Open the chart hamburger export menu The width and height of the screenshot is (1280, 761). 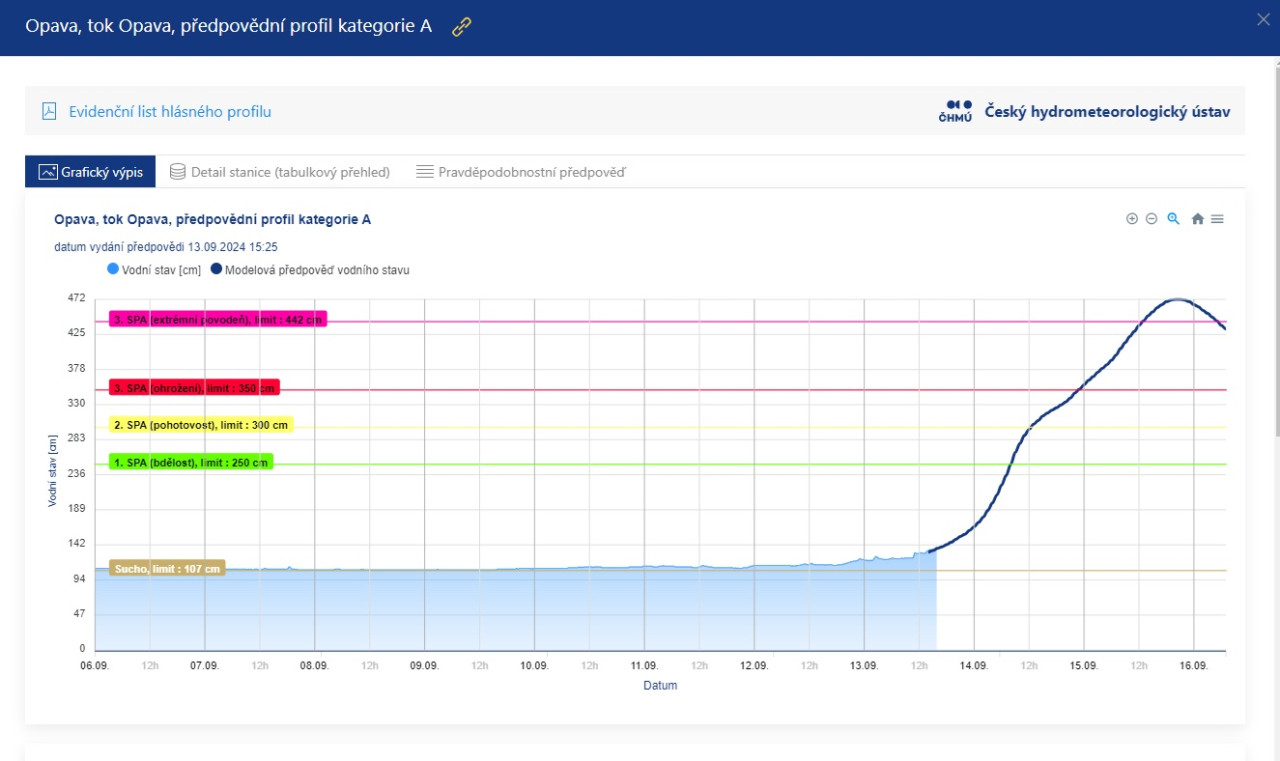pyautogui.click(x=1217, y=219)
